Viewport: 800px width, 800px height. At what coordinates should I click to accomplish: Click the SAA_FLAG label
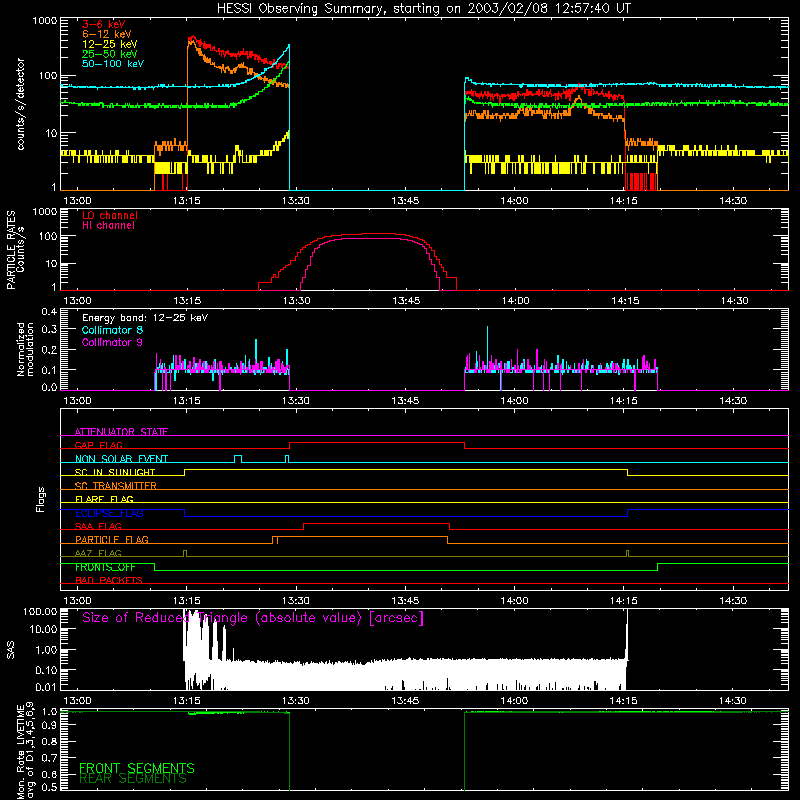click(x=98, y=526)
